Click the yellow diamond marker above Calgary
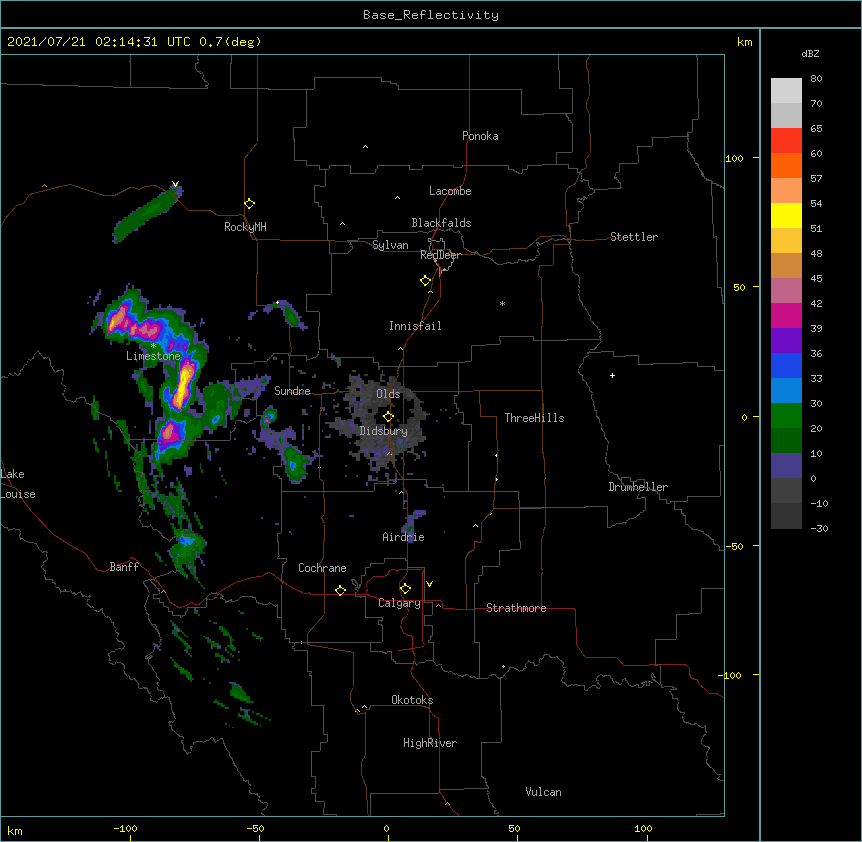Screen dimensions: 862x842 tap(405, 589)
